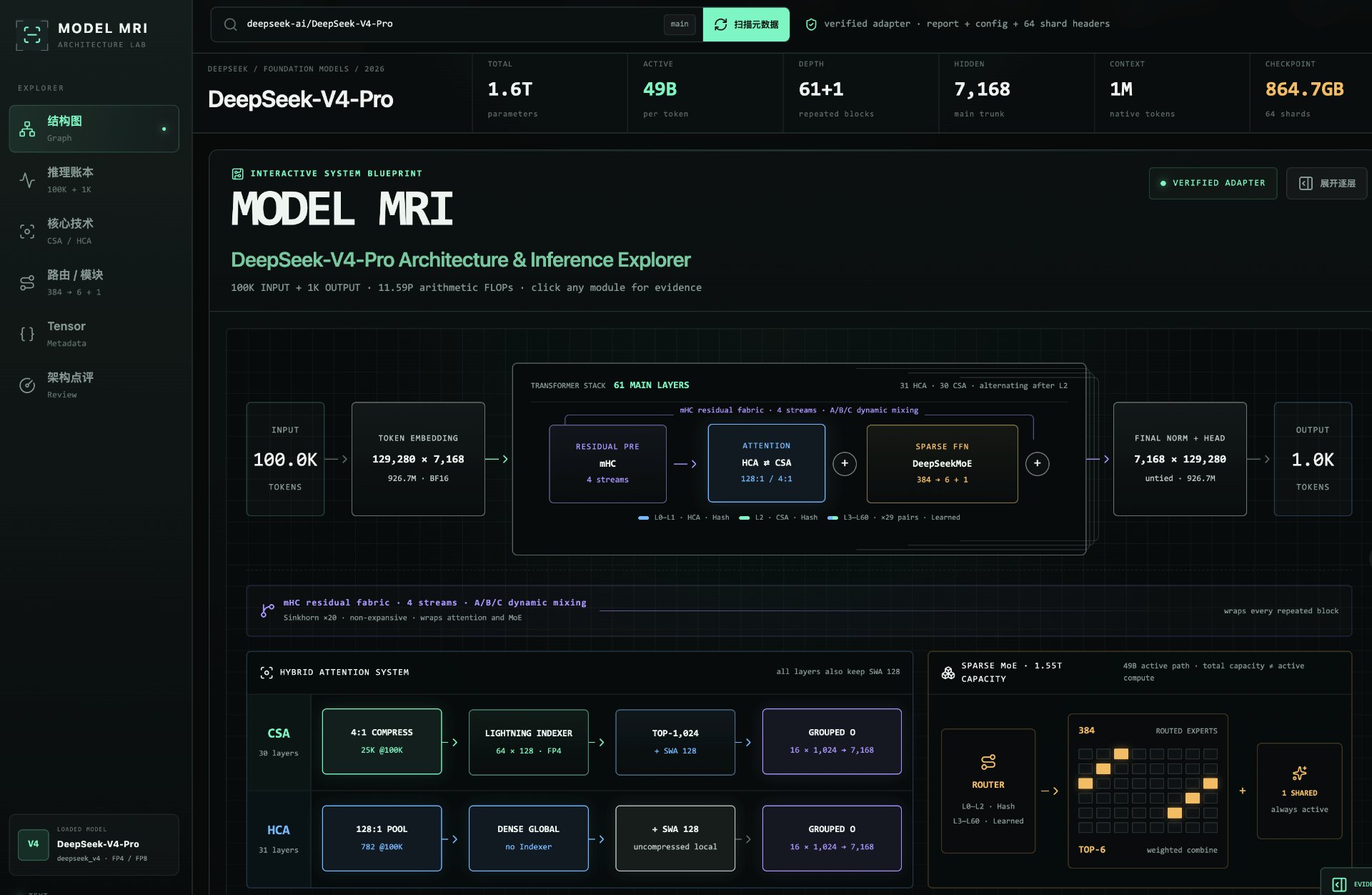Click the 核心技术 CSA/HCA focus icon
The width and height of the screenshot is (1372, 895).
tap(27, 232)
